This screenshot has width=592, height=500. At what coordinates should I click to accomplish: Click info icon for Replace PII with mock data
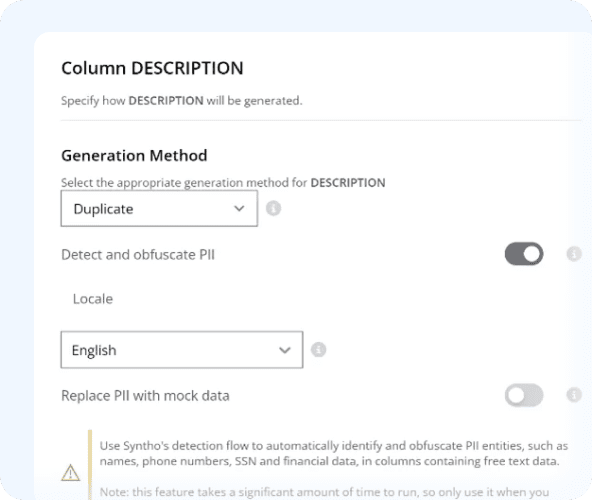(574, 395)
